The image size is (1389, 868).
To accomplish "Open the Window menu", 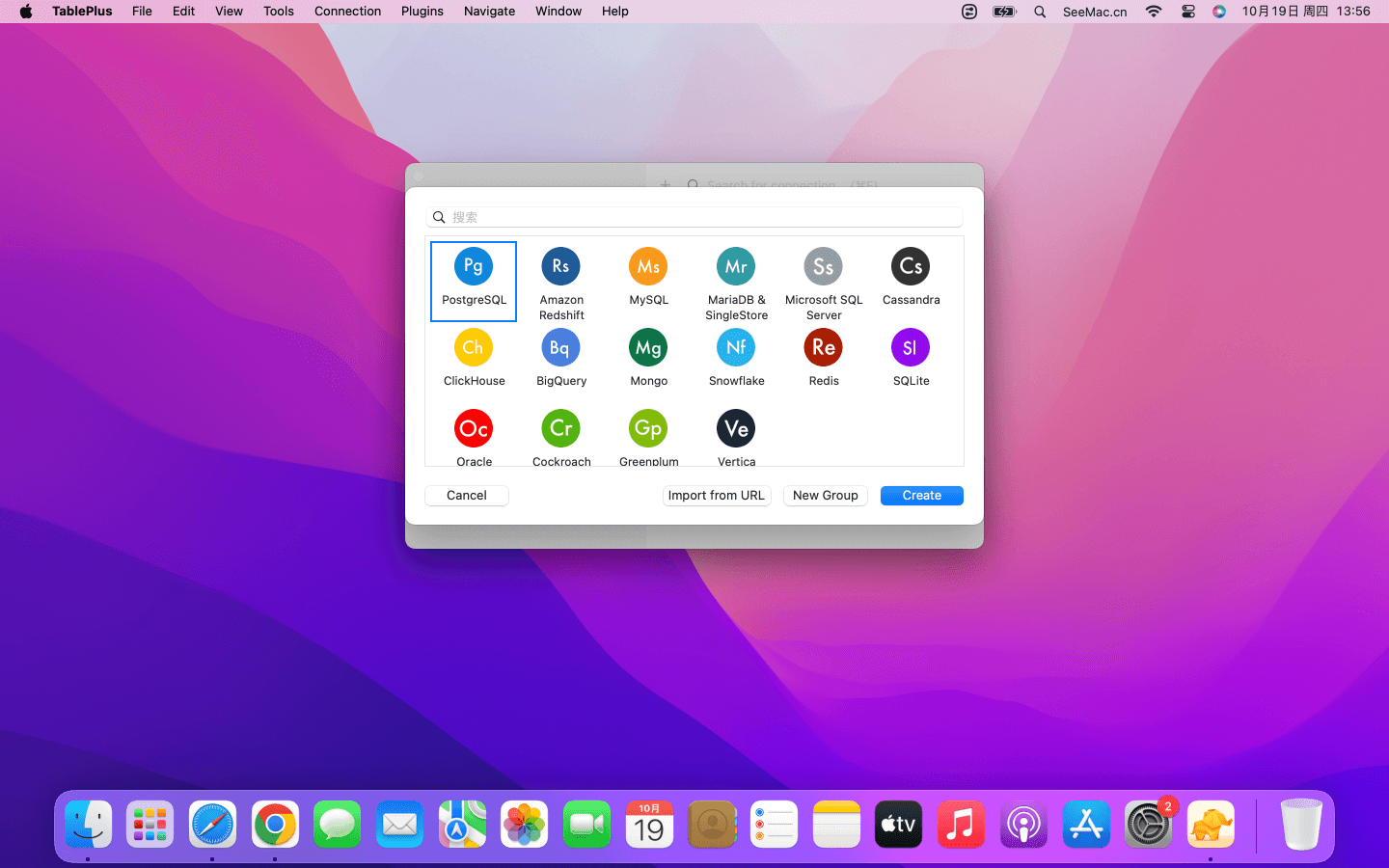I will [558, 12].
